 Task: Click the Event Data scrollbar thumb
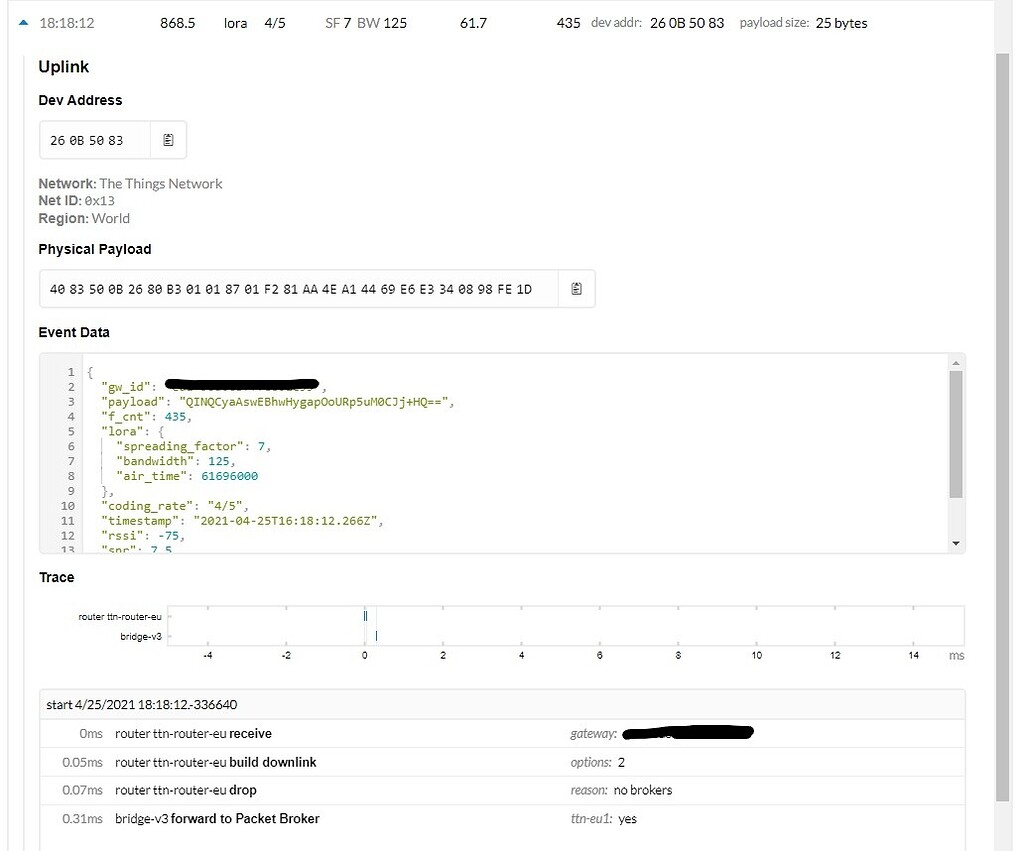[x=956, y=434]
